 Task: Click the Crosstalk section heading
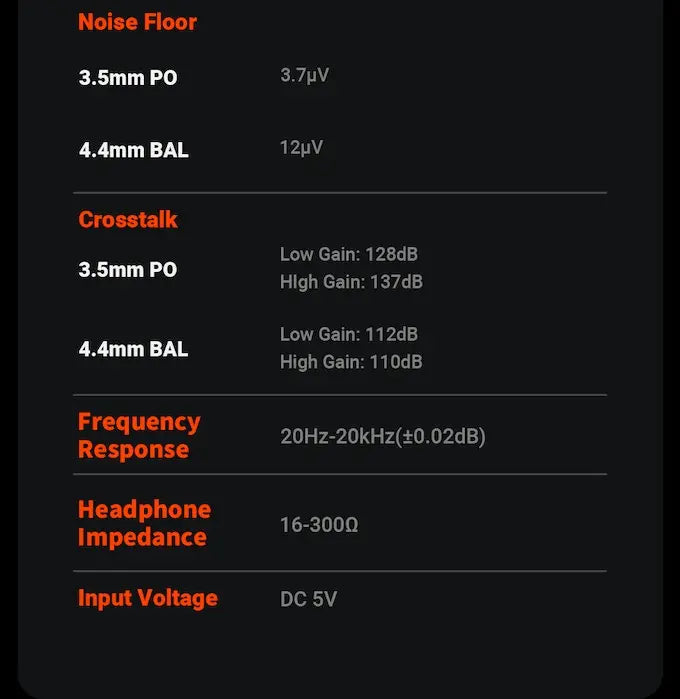point(128,220)
